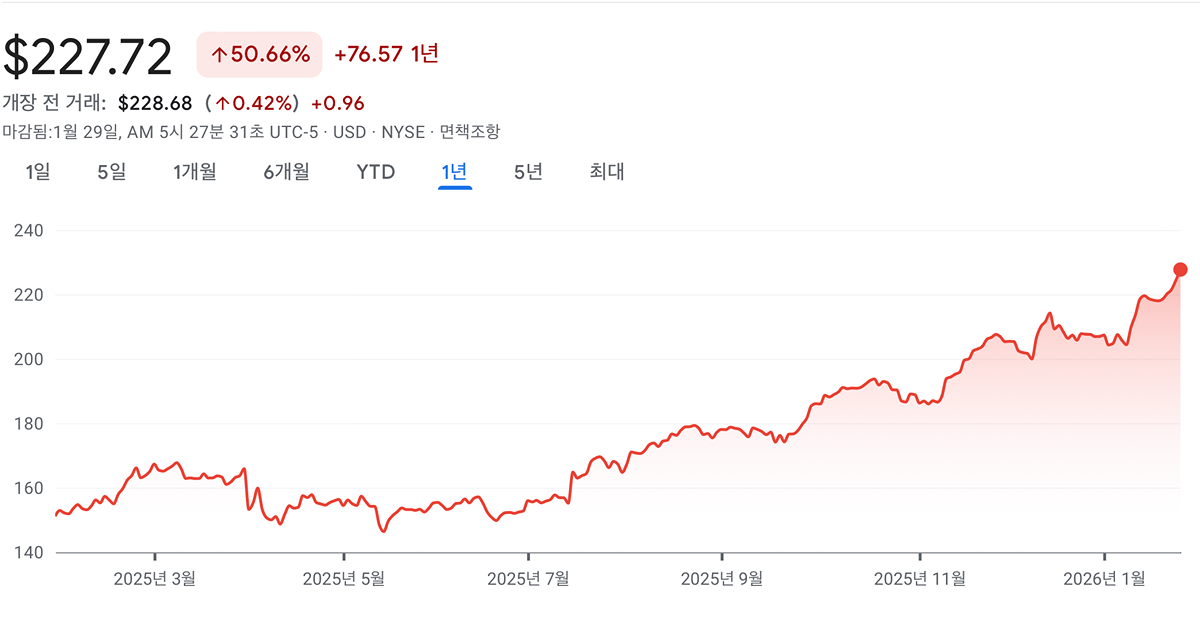Click the +76.57 1년 change text
This screenshot has height=621, width=1200.
386,54
